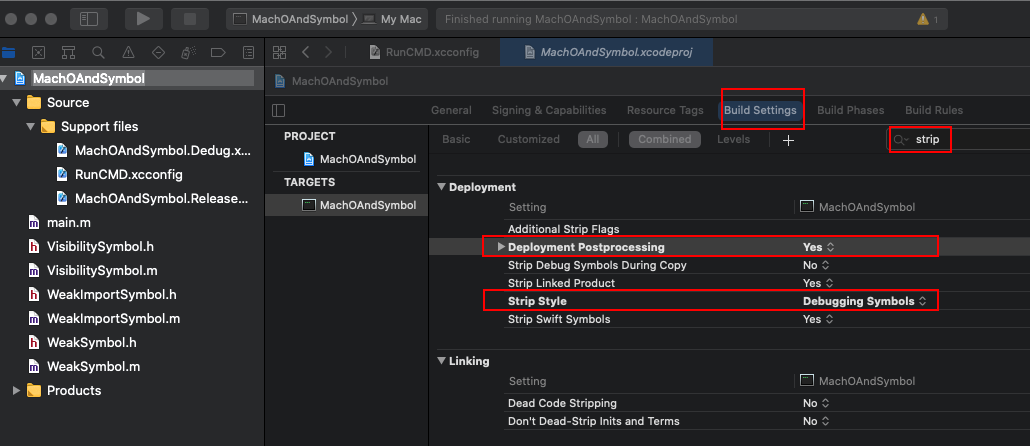Image resolution: width=1030 pixels, height=446 pixels.
Task: Open VisibilitySymbol.h file
Action: pyautogui.click(x=91, y=247)
